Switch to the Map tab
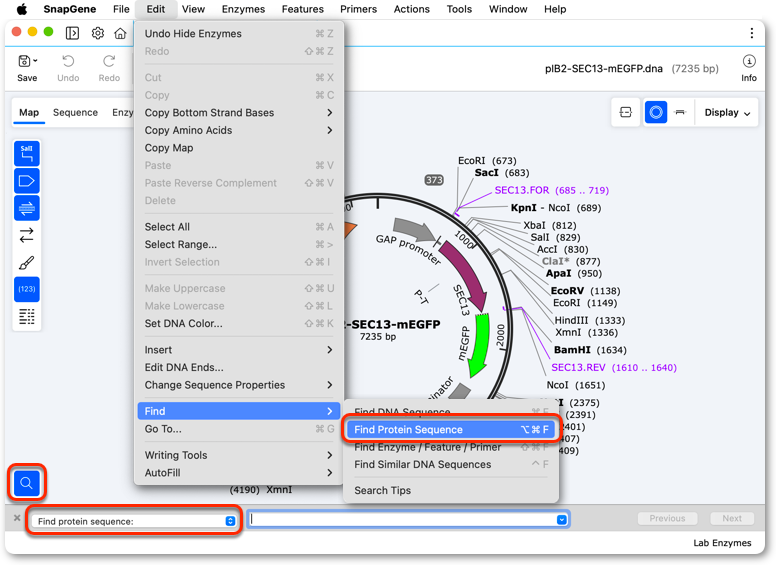The image size is (776, 565). pos(29,112)
